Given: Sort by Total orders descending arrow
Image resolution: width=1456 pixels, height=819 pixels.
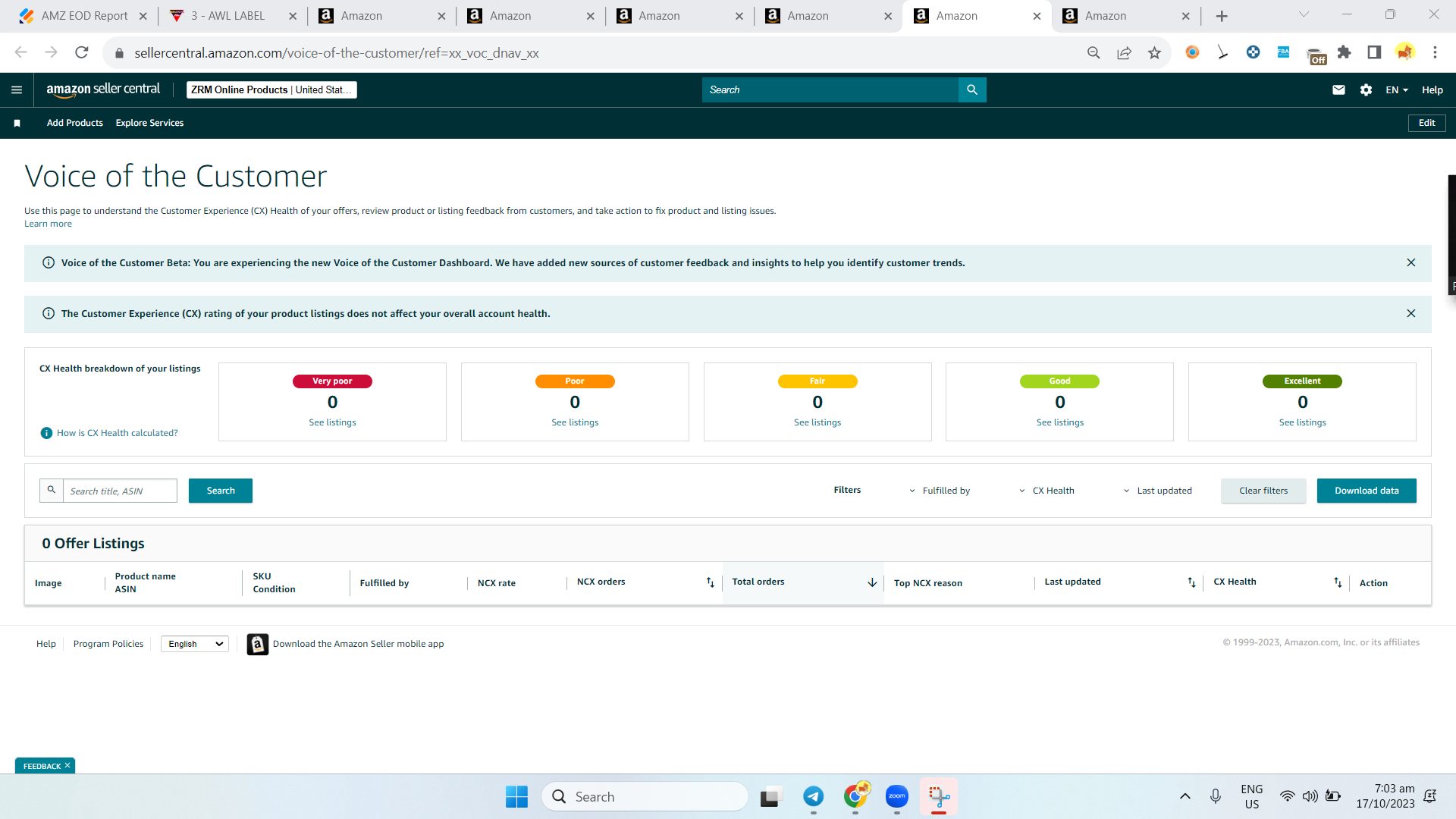Looking at the screenshot, I should pos(872,582).
